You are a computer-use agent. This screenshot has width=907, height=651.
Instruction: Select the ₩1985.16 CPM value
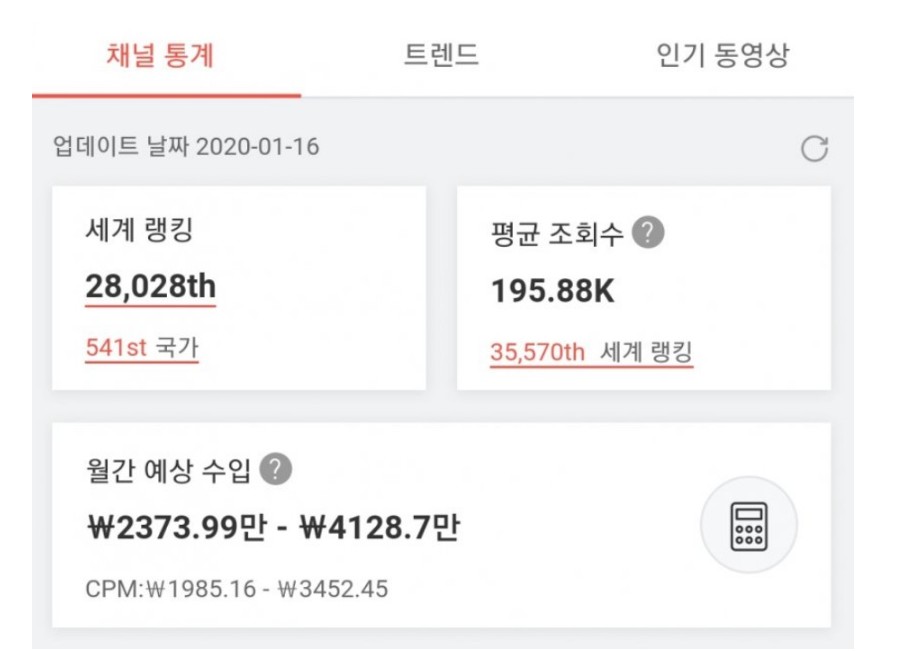coord(201,588)
